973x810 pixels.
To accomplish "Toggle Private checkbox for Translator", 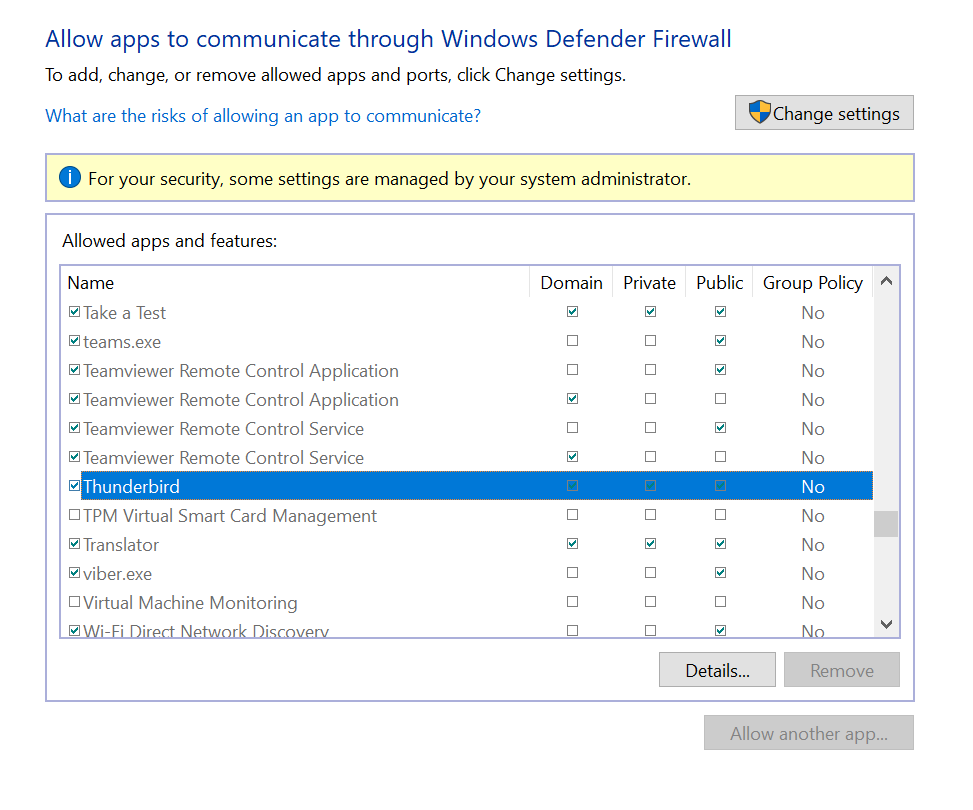I will coord(650,544).
